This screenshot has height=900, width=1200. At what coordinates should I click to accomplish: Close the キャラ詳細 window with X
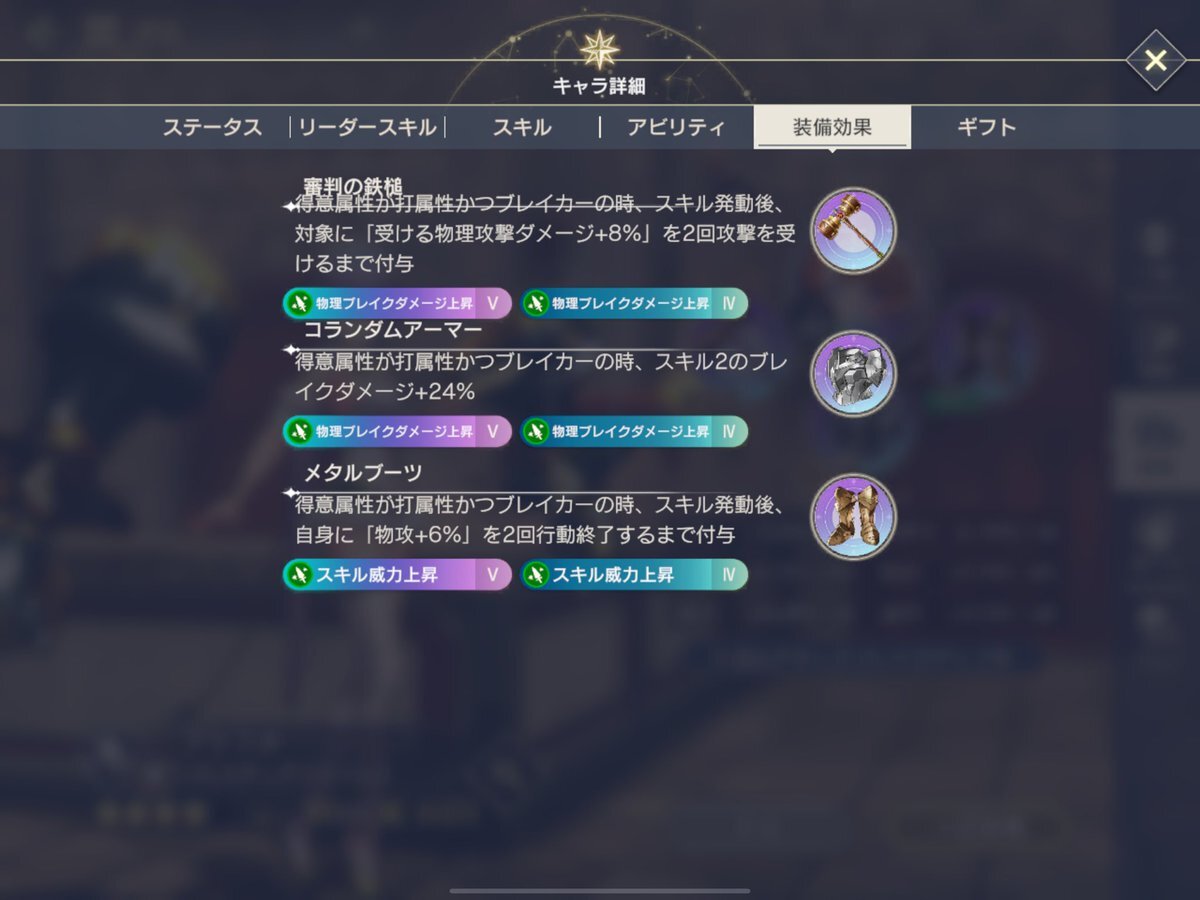[x=1155, y=60]
